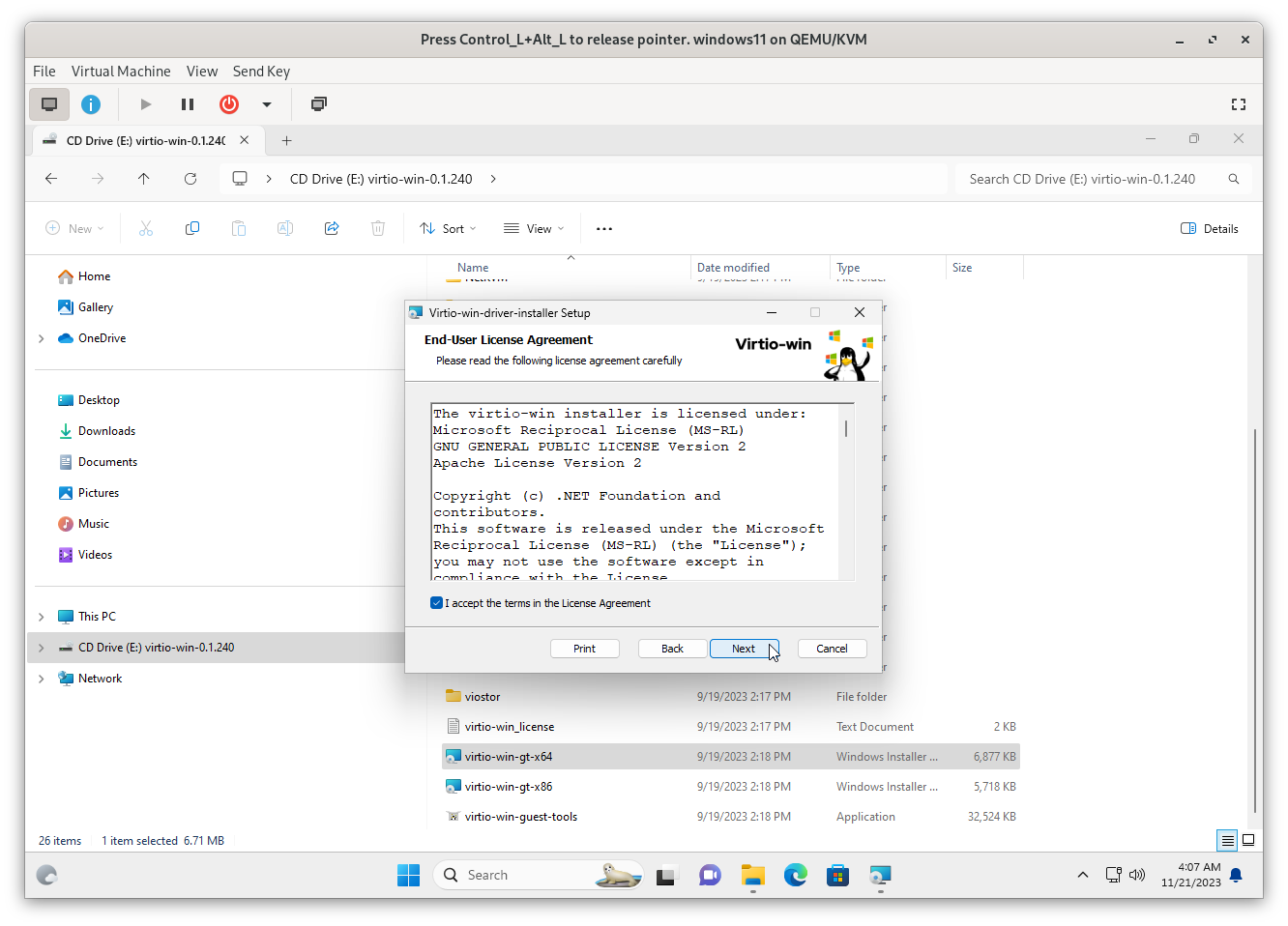Open the Windows Start menu
This screenshot has width=1288, height=926.
(409, 876)
